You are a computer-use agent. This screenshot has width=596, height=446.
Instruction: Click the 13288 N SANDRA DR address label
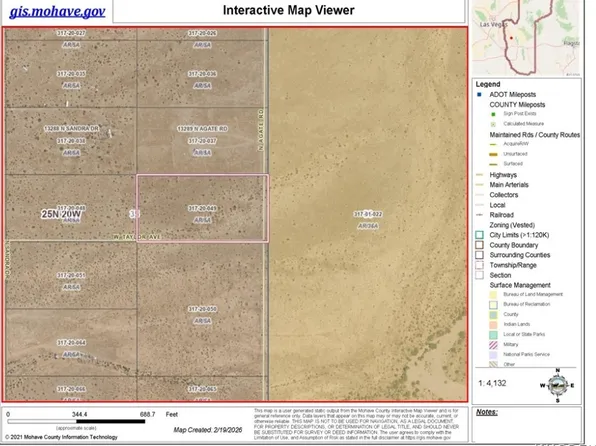click(71, 129)
